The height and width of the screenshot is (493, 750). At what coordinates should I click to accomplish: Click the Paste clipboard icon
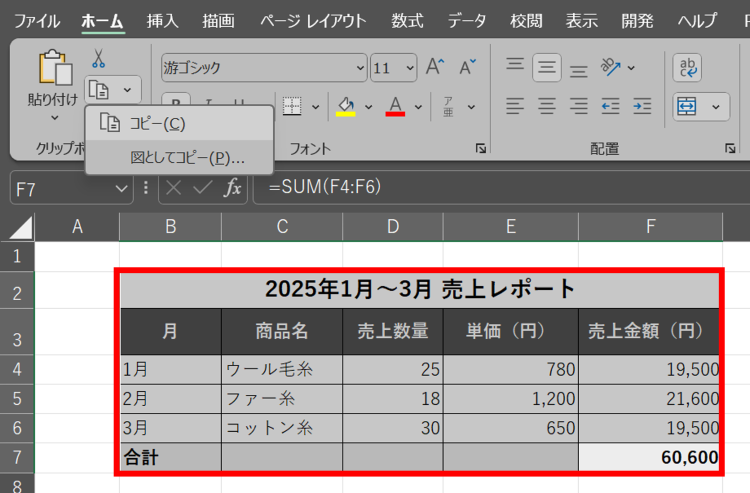point(55,68)
